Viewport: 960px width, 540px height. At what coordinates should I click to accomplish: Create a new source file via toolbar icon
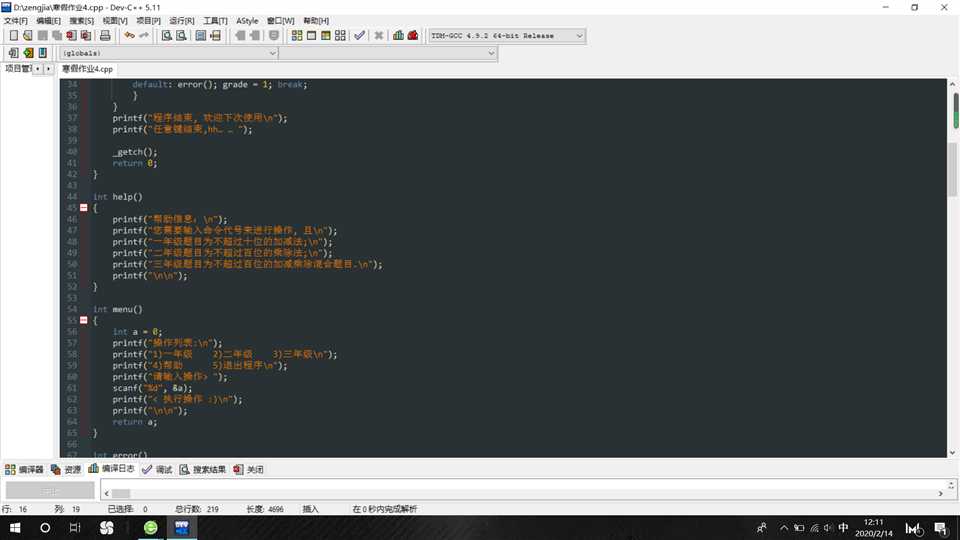point(13,36)
